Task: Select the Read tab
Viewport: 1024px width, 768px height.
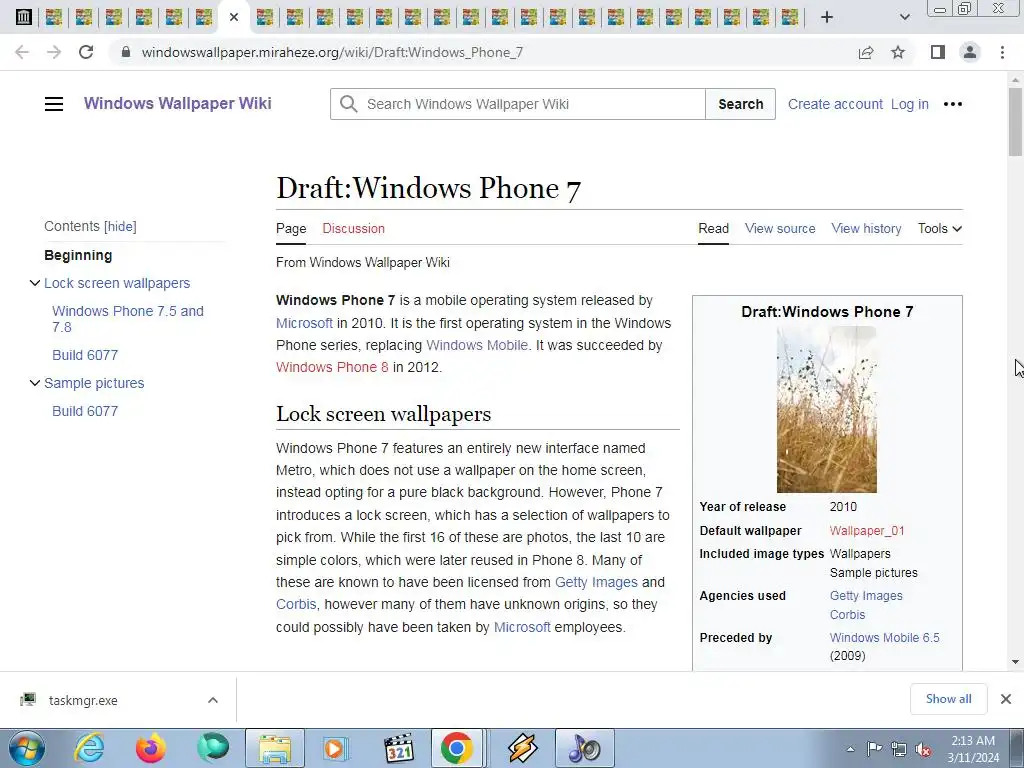Action: (x=713, y=229)
